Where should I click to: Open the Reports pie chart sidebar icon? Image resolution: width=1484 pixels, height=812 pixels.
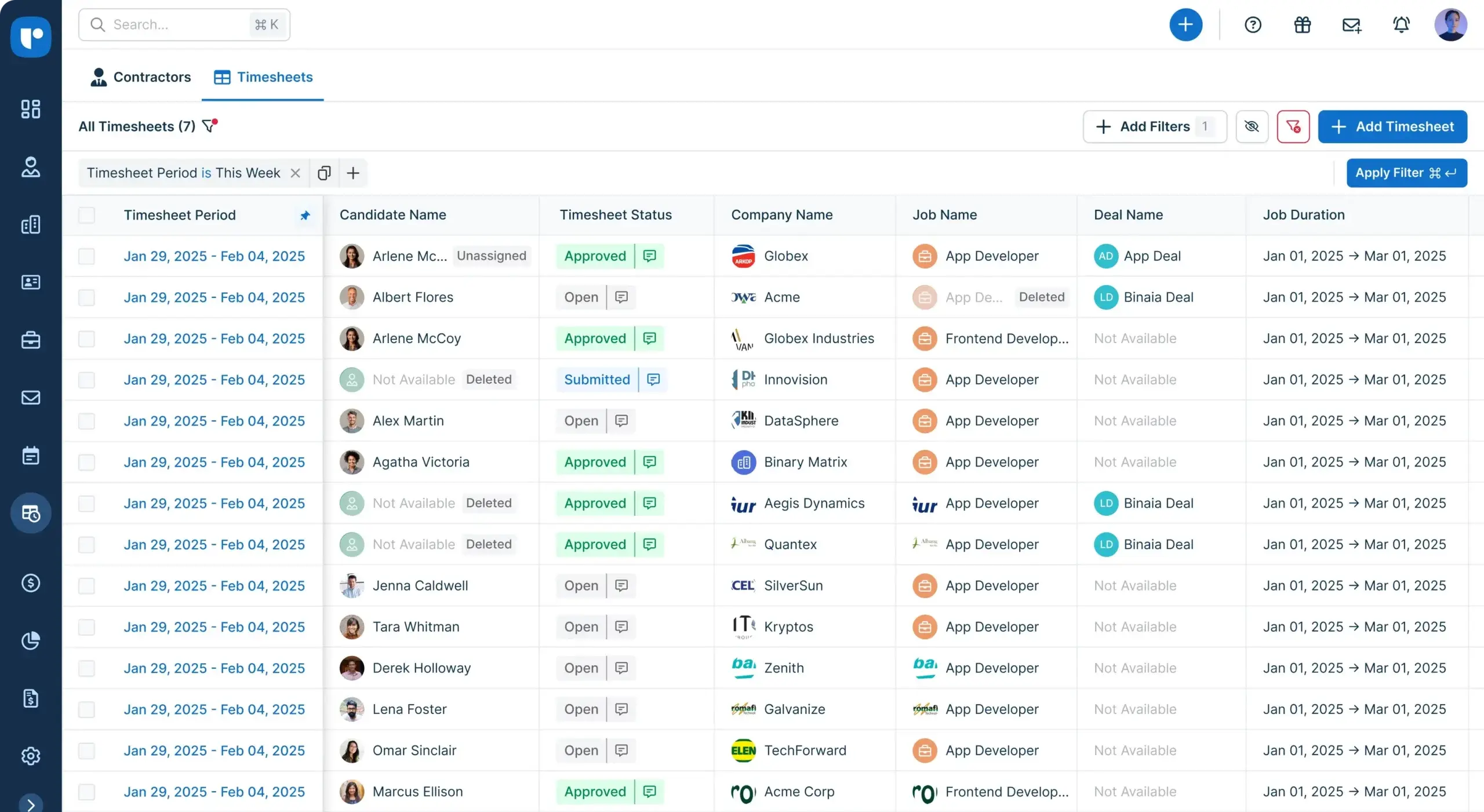click(30, 641)
